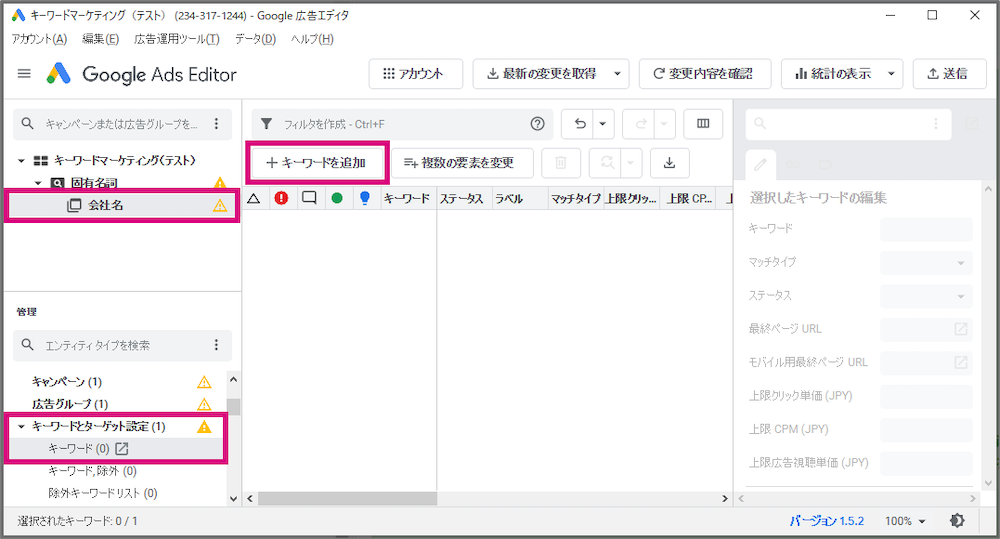Click the キーワードを追加 button
This screenshot has height=539, width=1000.
pos(317,163)
